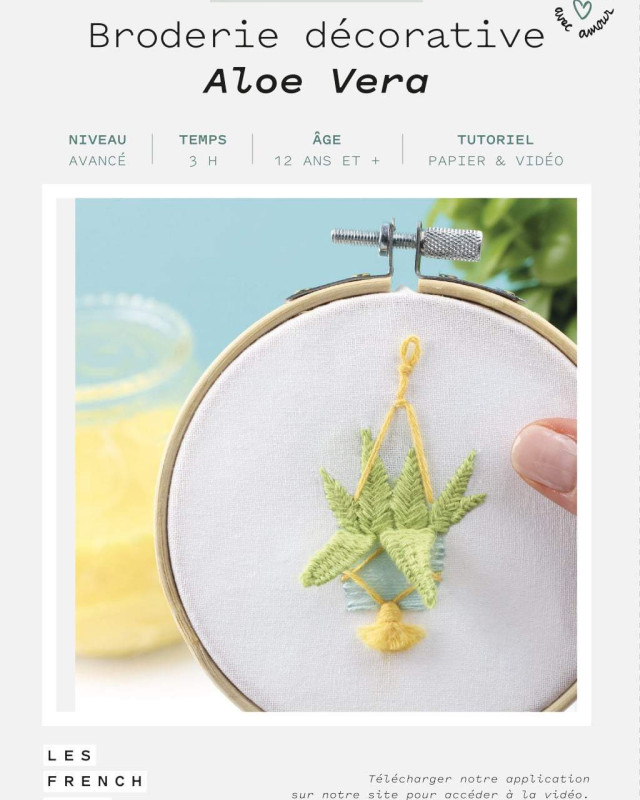
Task: Select the ÂGE 12 ans et + block
Action: [327, 149]
